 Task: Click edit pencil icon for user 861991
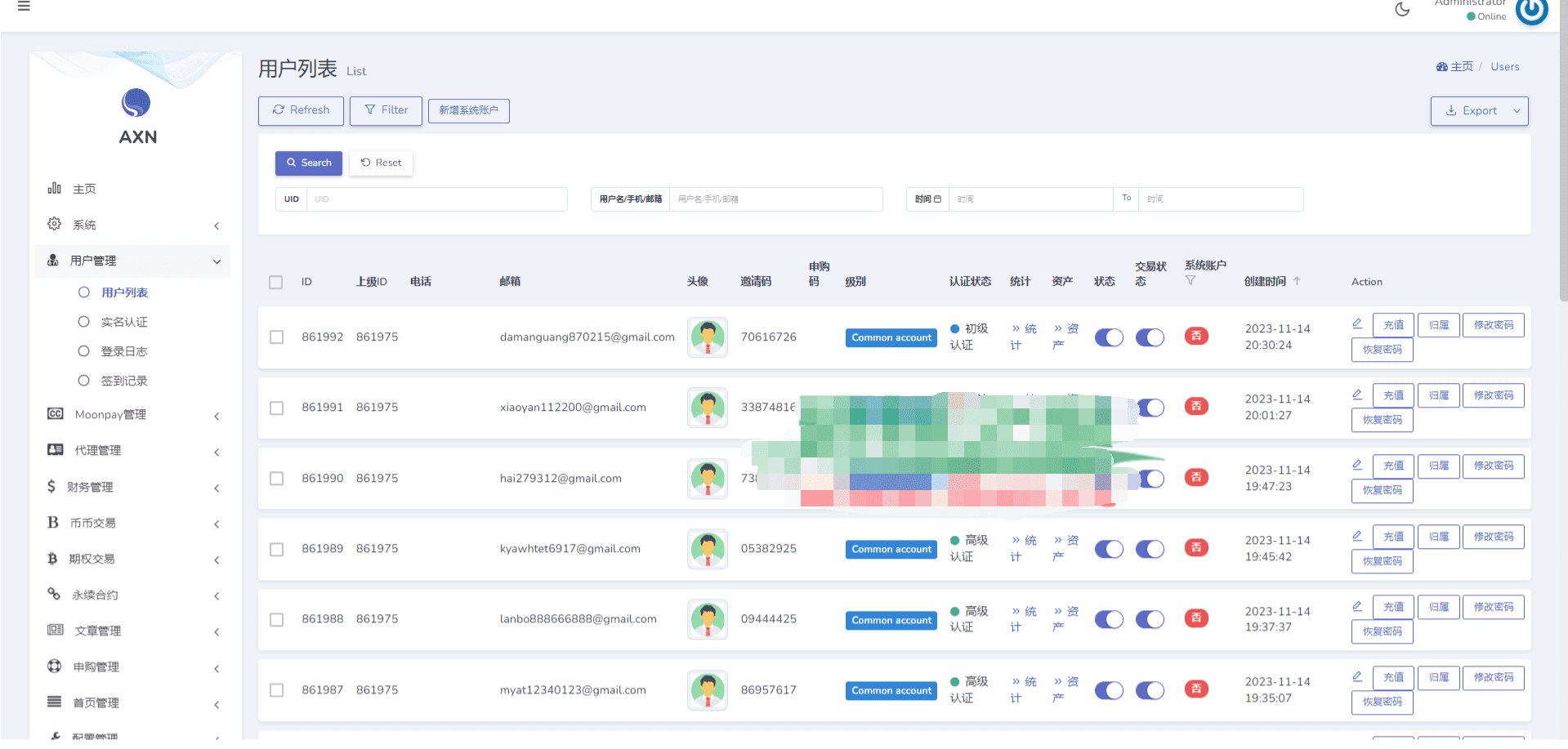pyautogui.click(x=1357, y=395)
